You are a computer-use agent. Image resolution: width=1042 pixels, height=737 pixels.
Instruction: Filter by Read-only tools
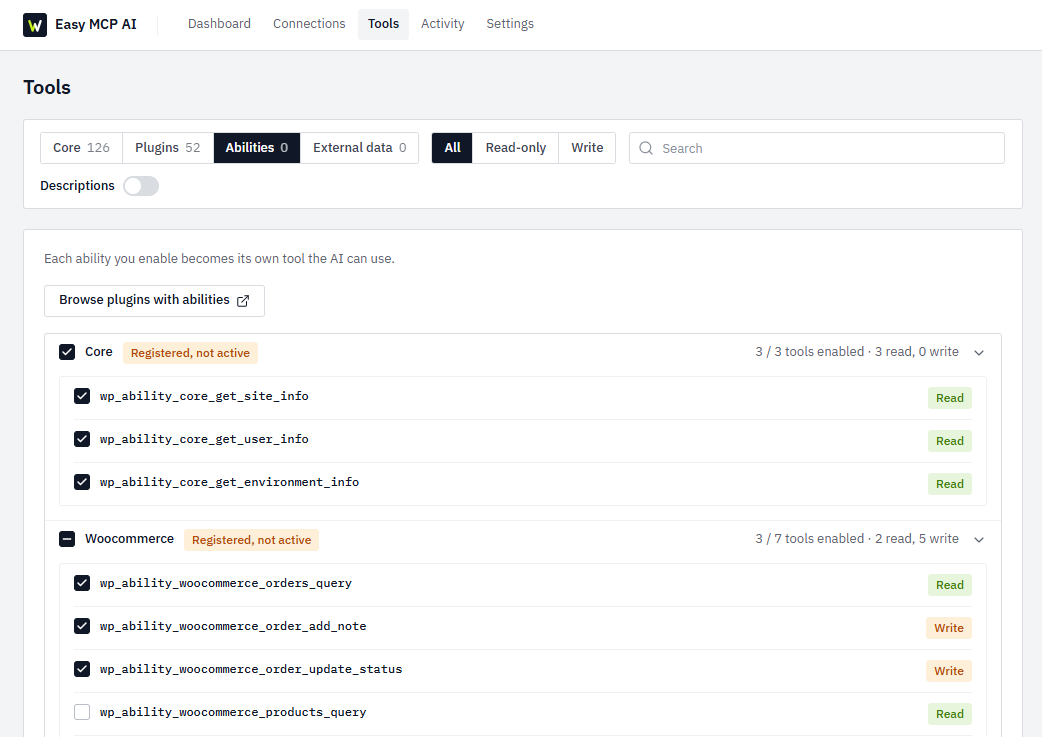pos(516,148)
